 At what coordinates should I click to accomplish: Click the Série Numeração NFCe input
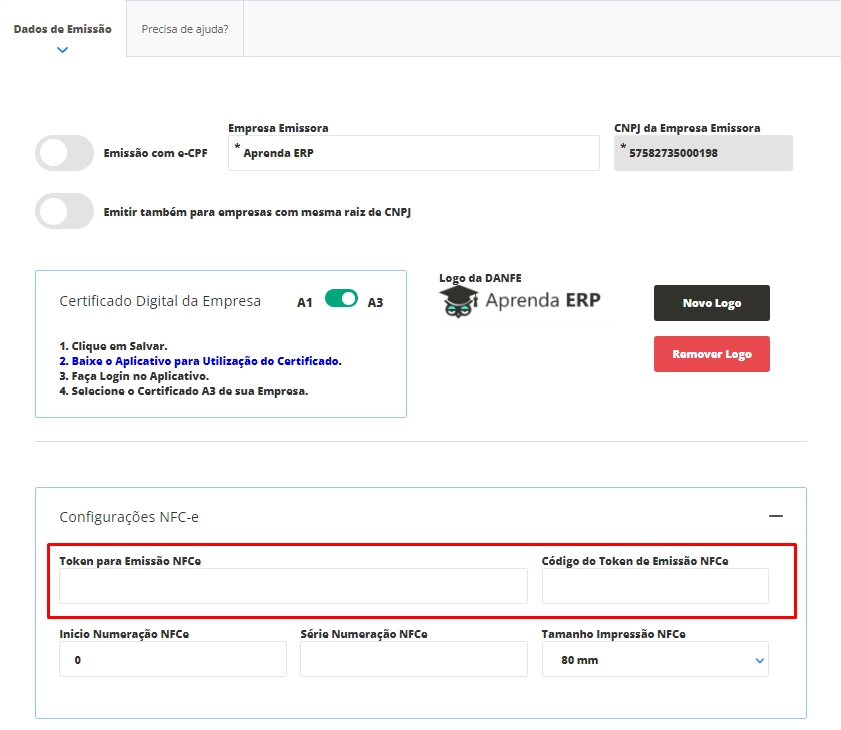[413, 660]
